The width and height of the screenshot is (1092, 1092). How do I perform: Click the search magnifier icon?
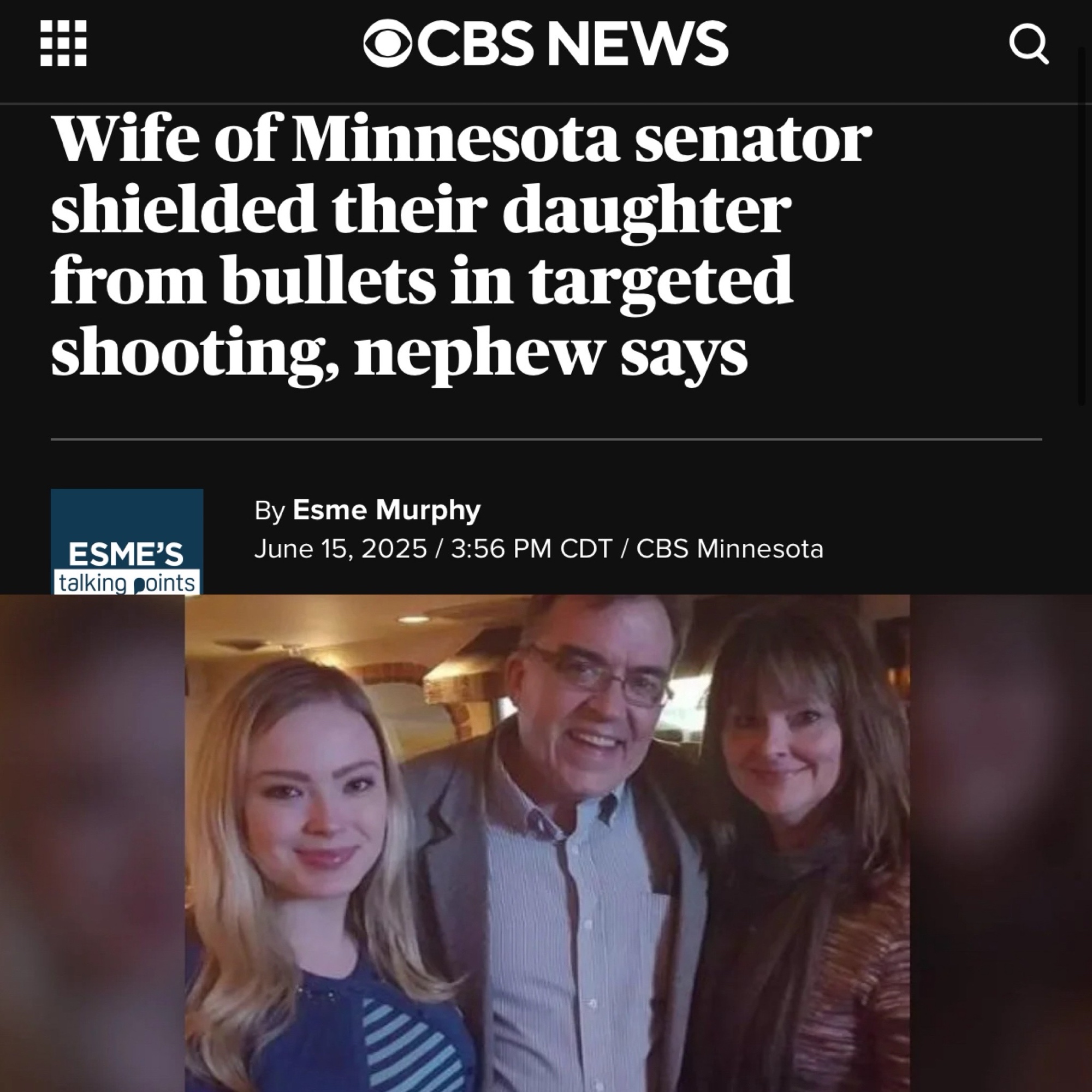[1029, 44]
